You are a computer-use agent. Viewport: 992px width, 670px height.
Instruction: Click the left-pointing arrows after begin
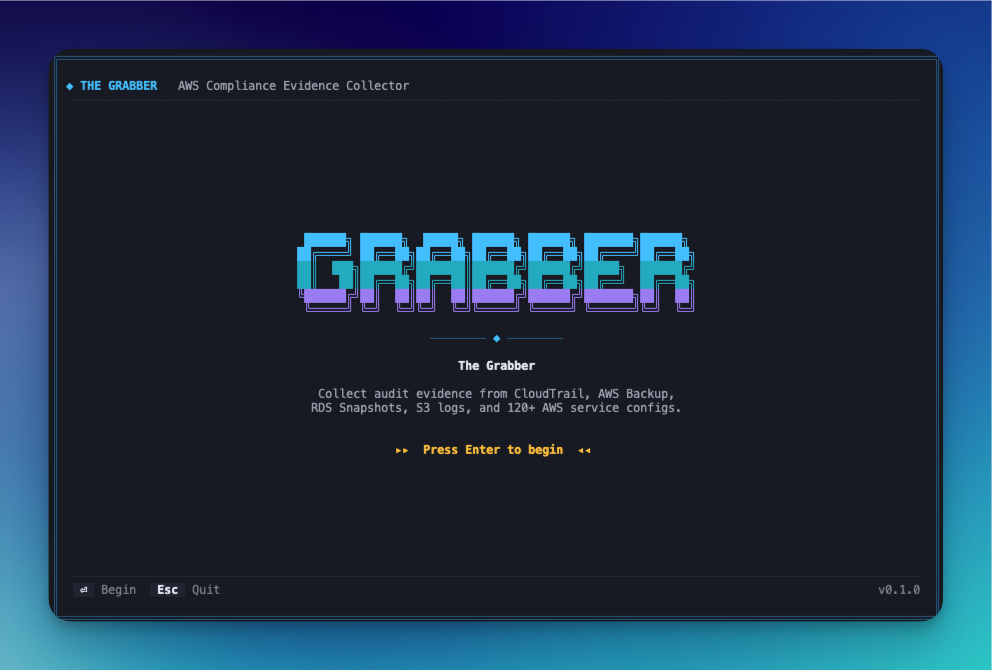(x=583, y=450)
